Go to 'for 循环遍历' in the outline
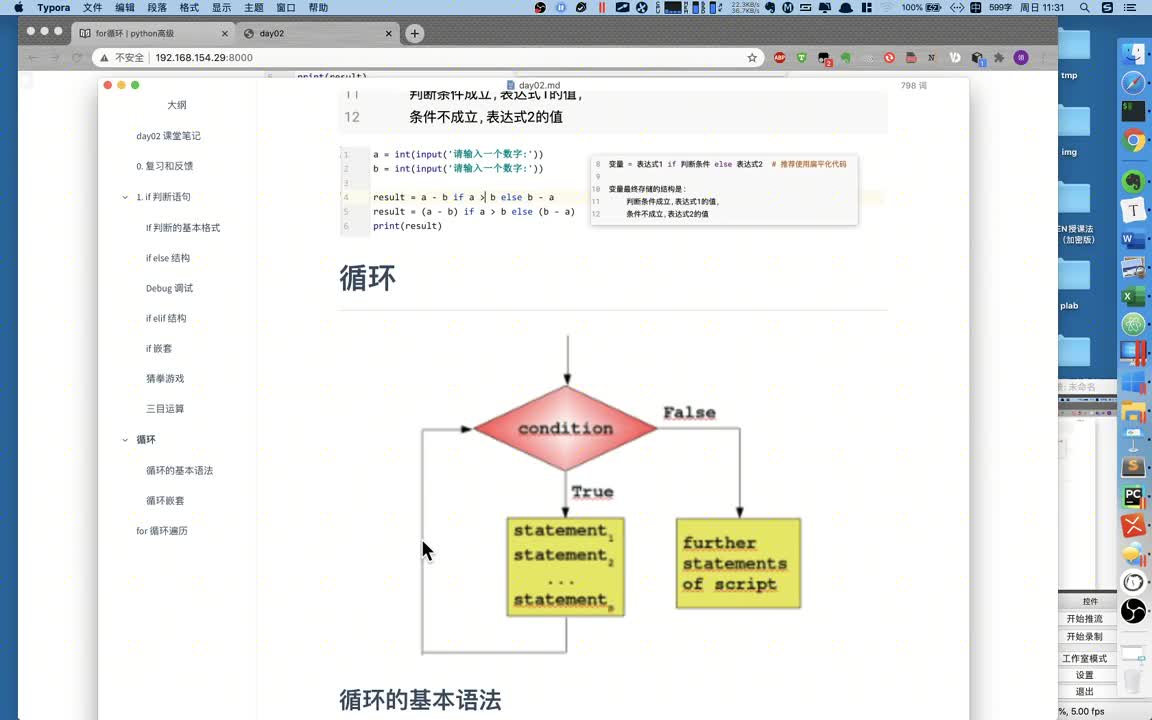This screenshot has height=720, width=1152. tap(162, 530)
